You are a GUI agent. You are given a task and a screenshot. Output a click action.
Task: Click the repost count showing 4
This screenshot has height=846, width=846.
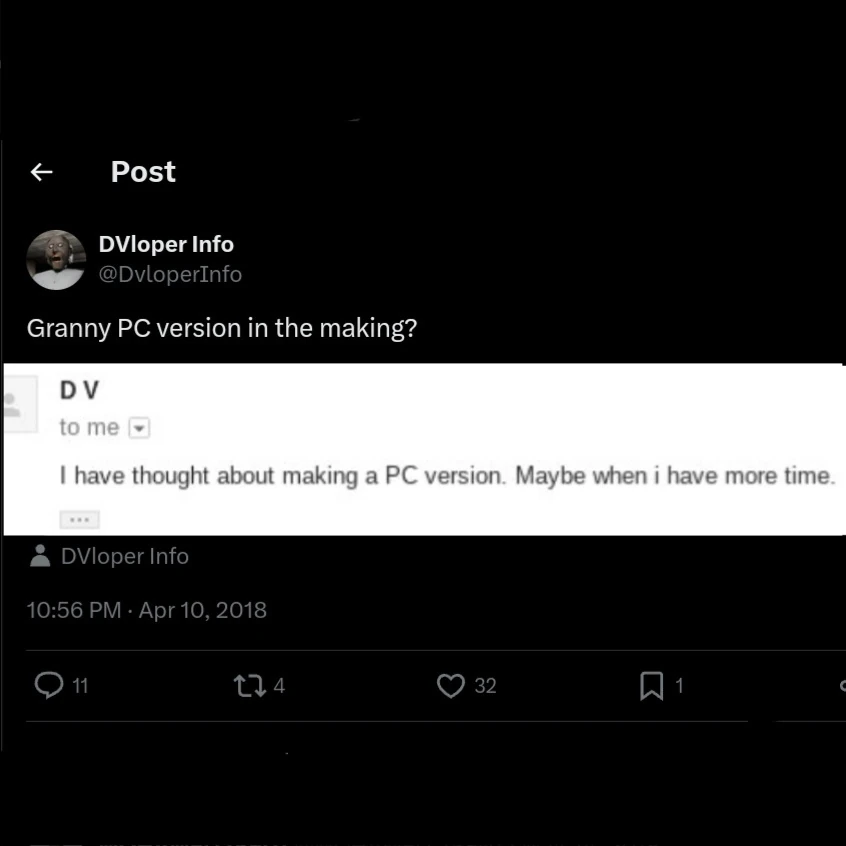(279, 686)
